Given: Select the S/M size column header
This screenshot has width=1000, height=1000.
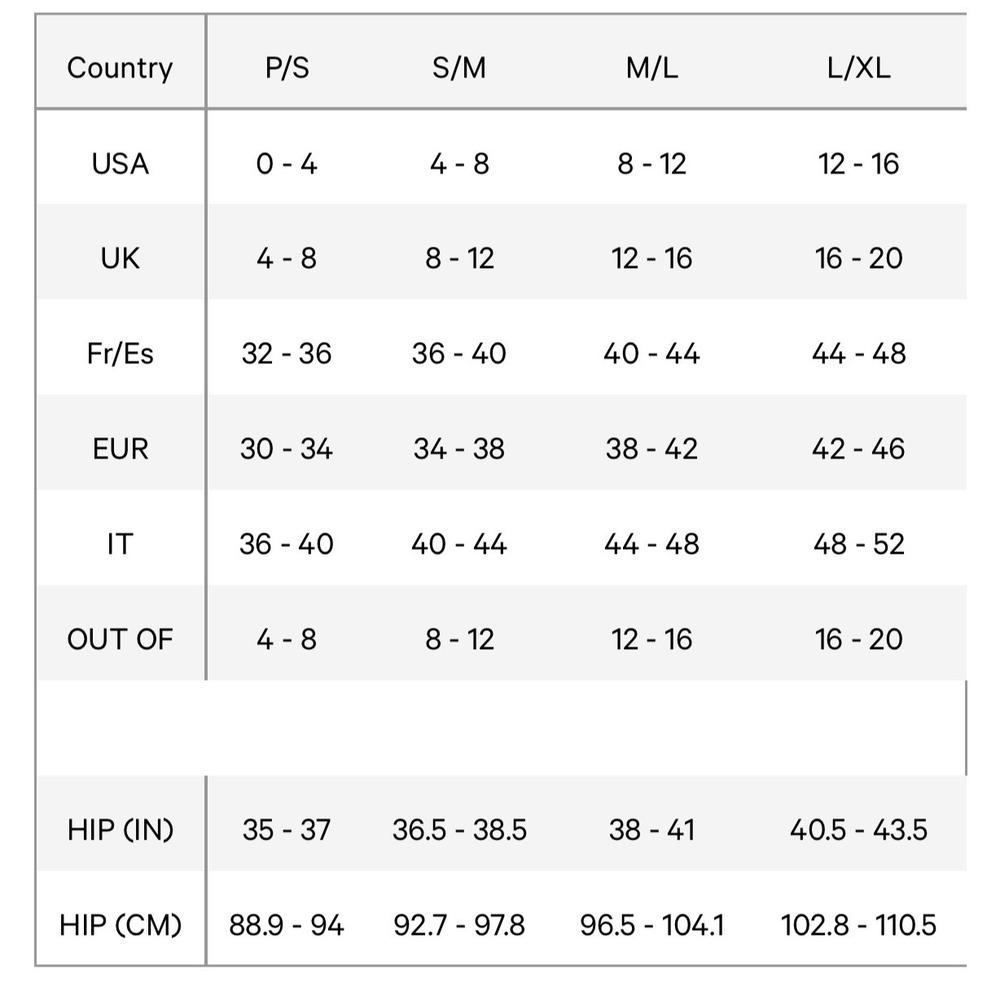Looking at the screenshot, I should [459, 68].
